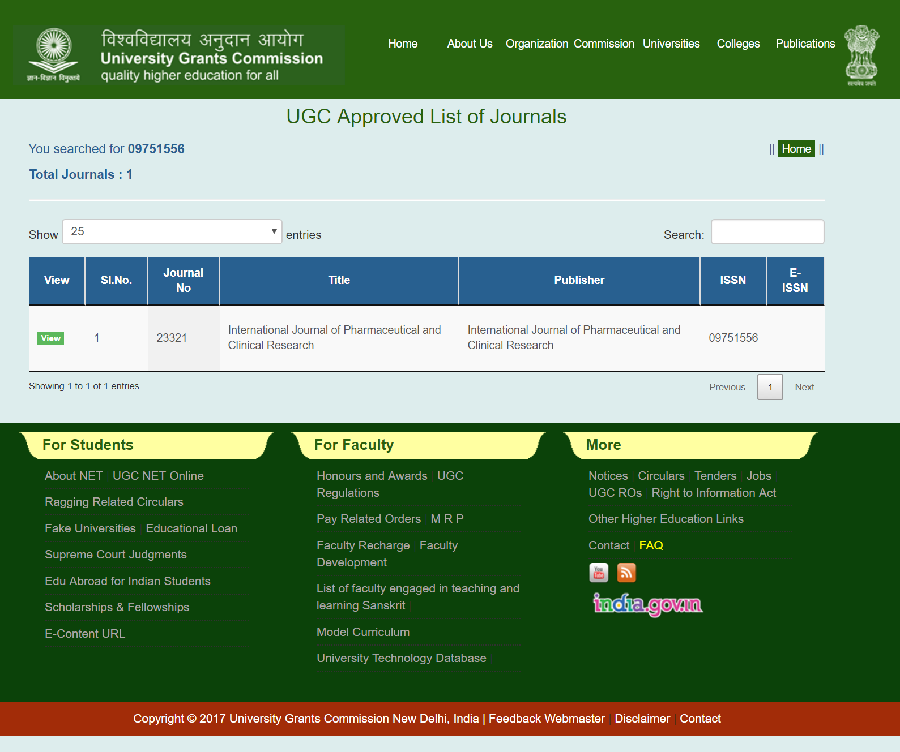Screen dimensions: 900x752
Task: Open University Technology Database link
Action: click(x=401, y=658)
